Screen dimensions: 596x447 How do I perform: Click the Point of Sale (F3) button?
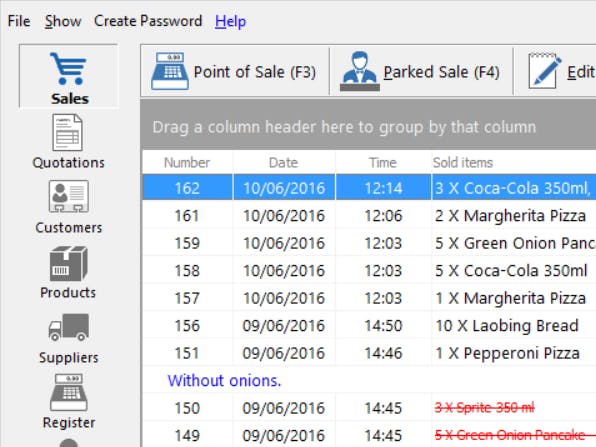coord(235,71)
